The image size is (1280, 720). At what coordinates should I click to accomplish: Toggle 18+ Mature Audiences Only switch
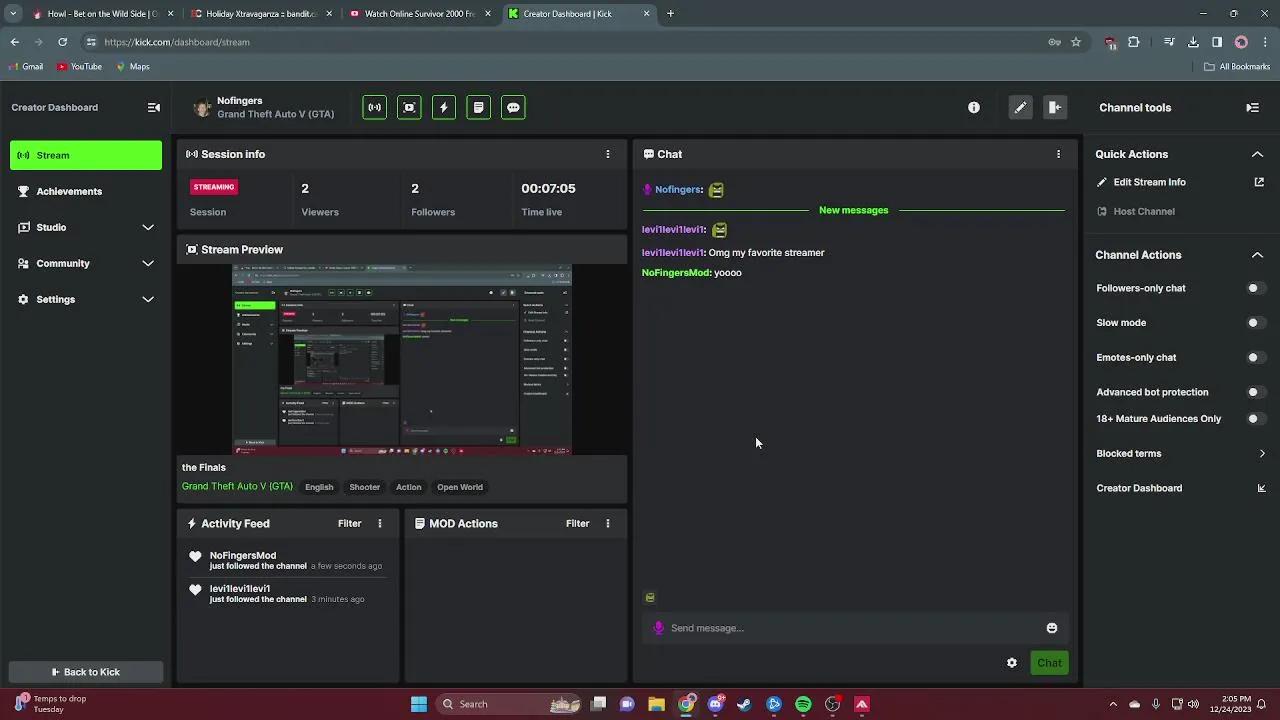point(1256,419)
